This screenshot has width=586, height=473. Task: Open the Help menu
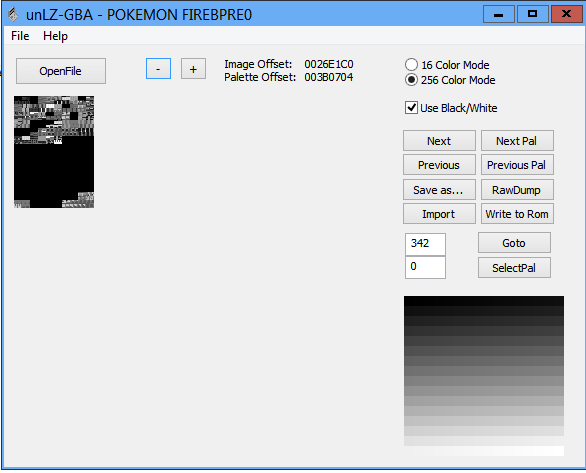pos(55,36)
